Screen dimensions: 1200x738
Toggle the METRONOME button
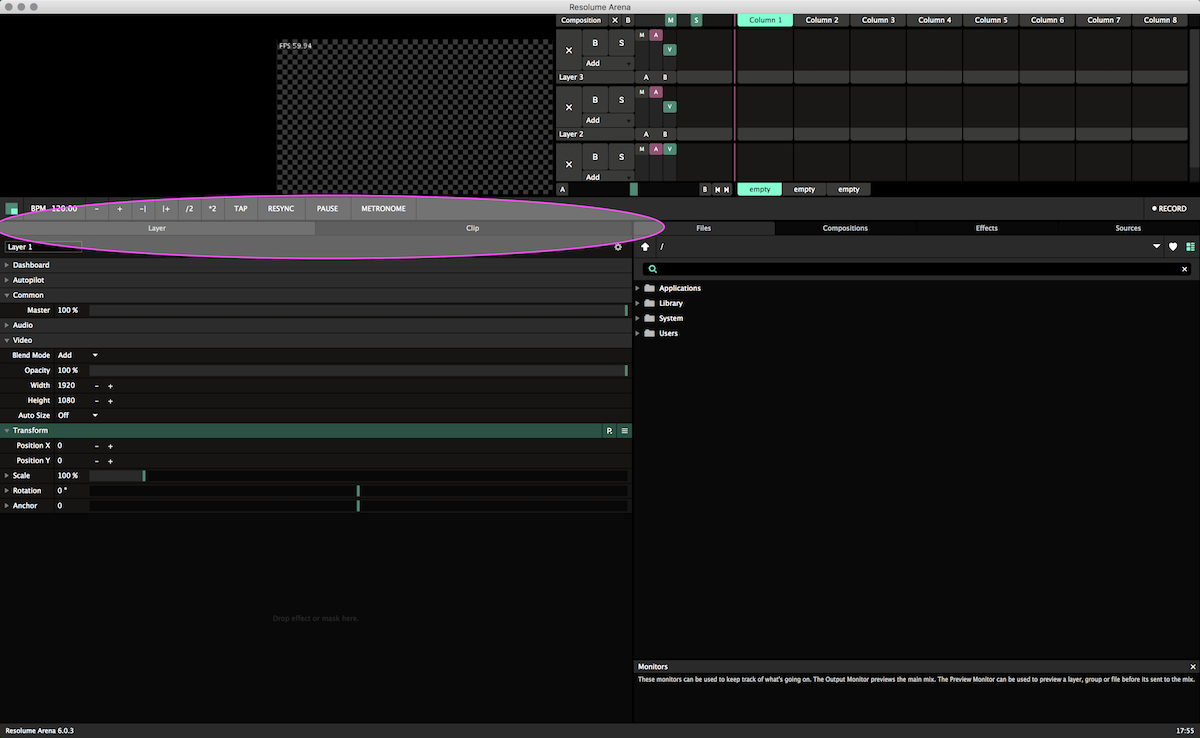pos(383,209)
